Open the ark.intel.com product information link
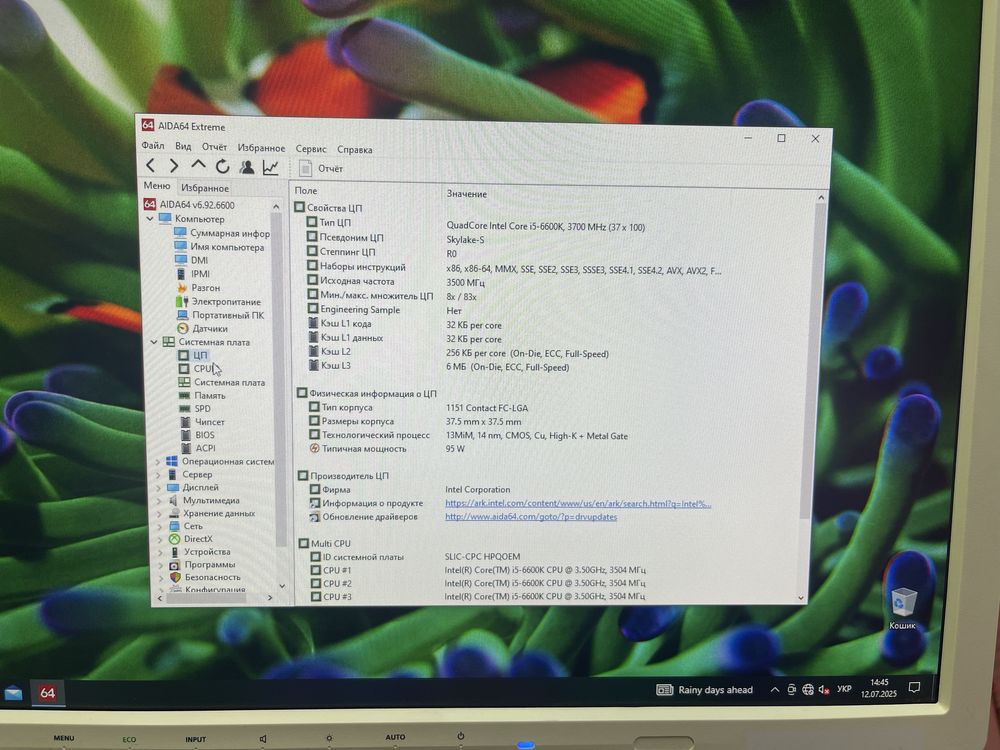The width and height of the screenshot is (1000, 750). pyautogui.click(x=578, y=504)
